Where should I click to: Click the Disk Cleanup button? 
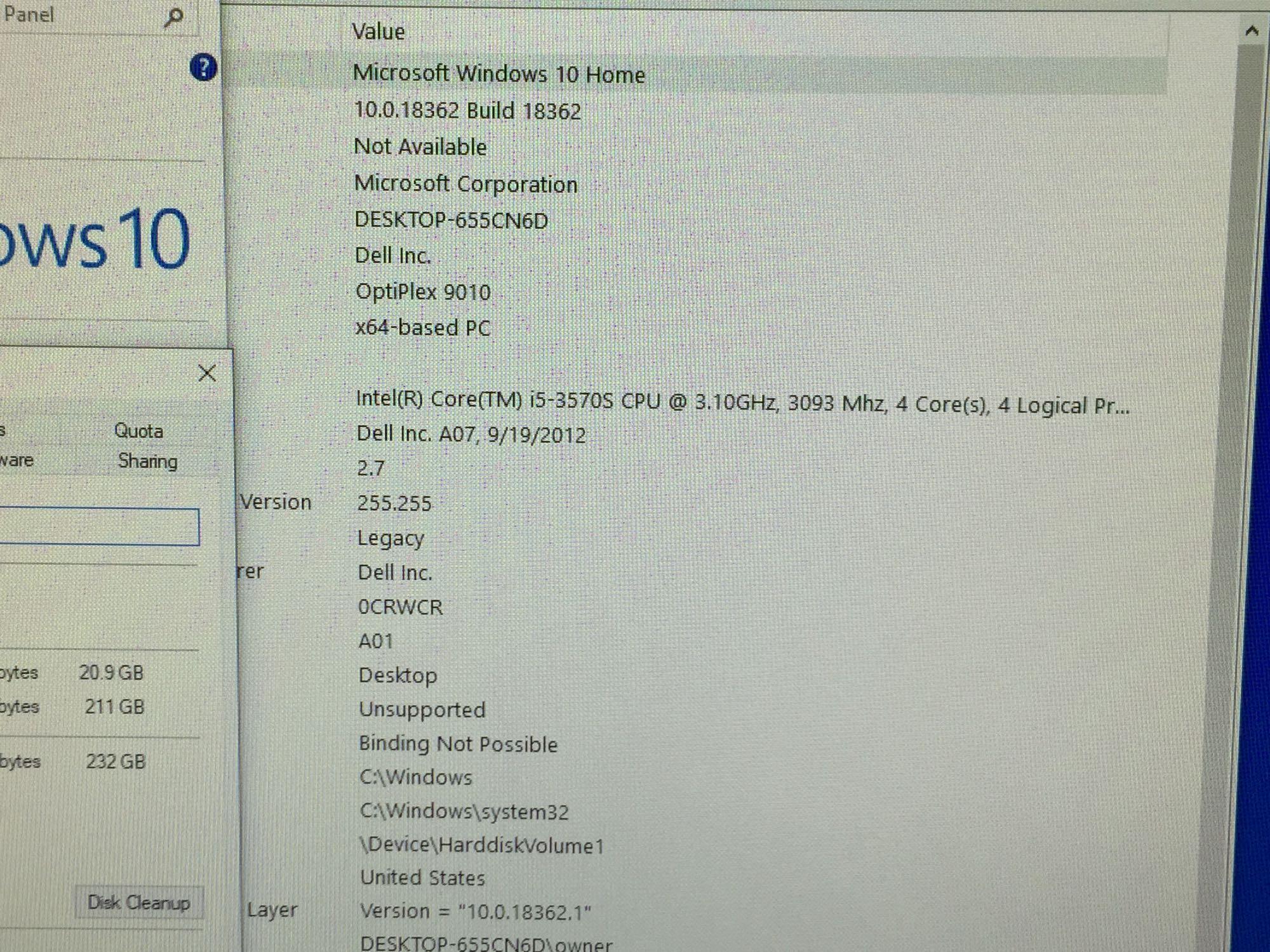coord(139,902)
